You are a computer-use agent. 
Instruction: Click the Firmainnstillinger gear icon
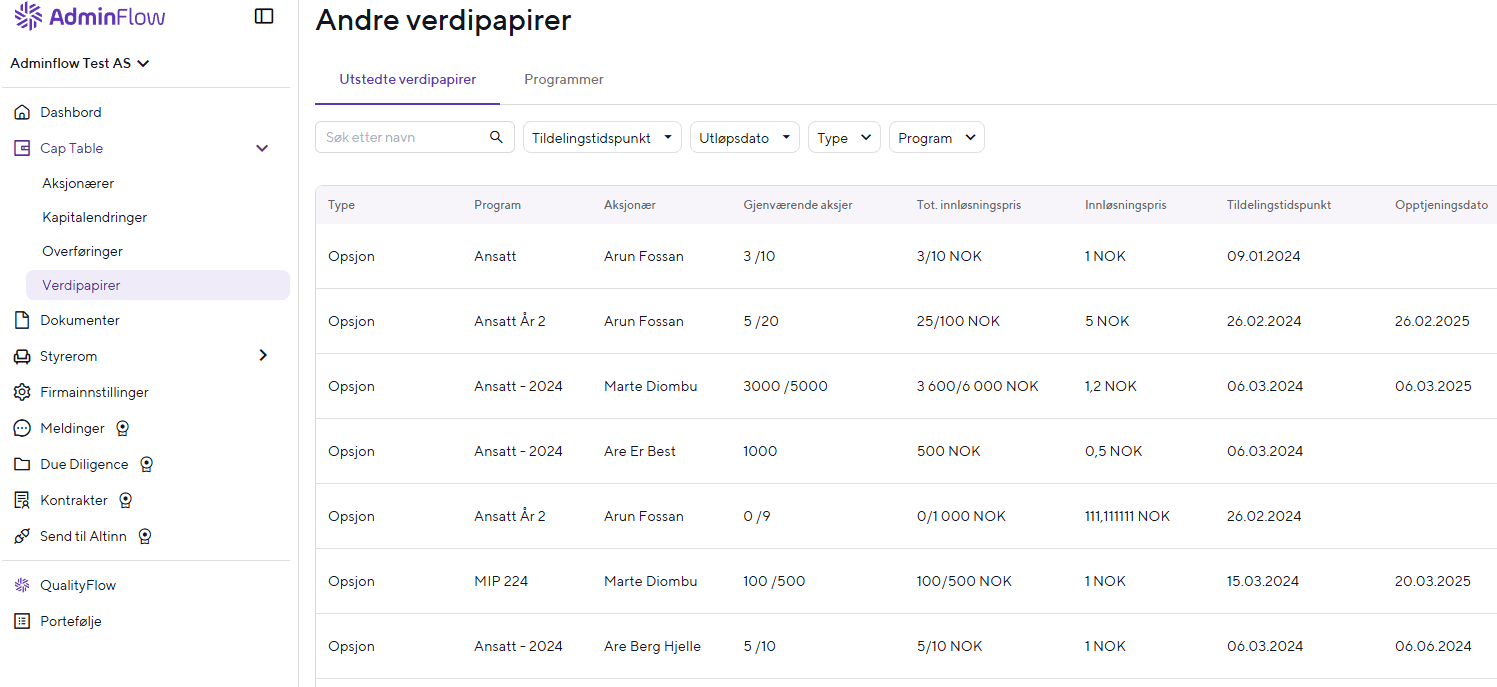[x=22, y=392]
